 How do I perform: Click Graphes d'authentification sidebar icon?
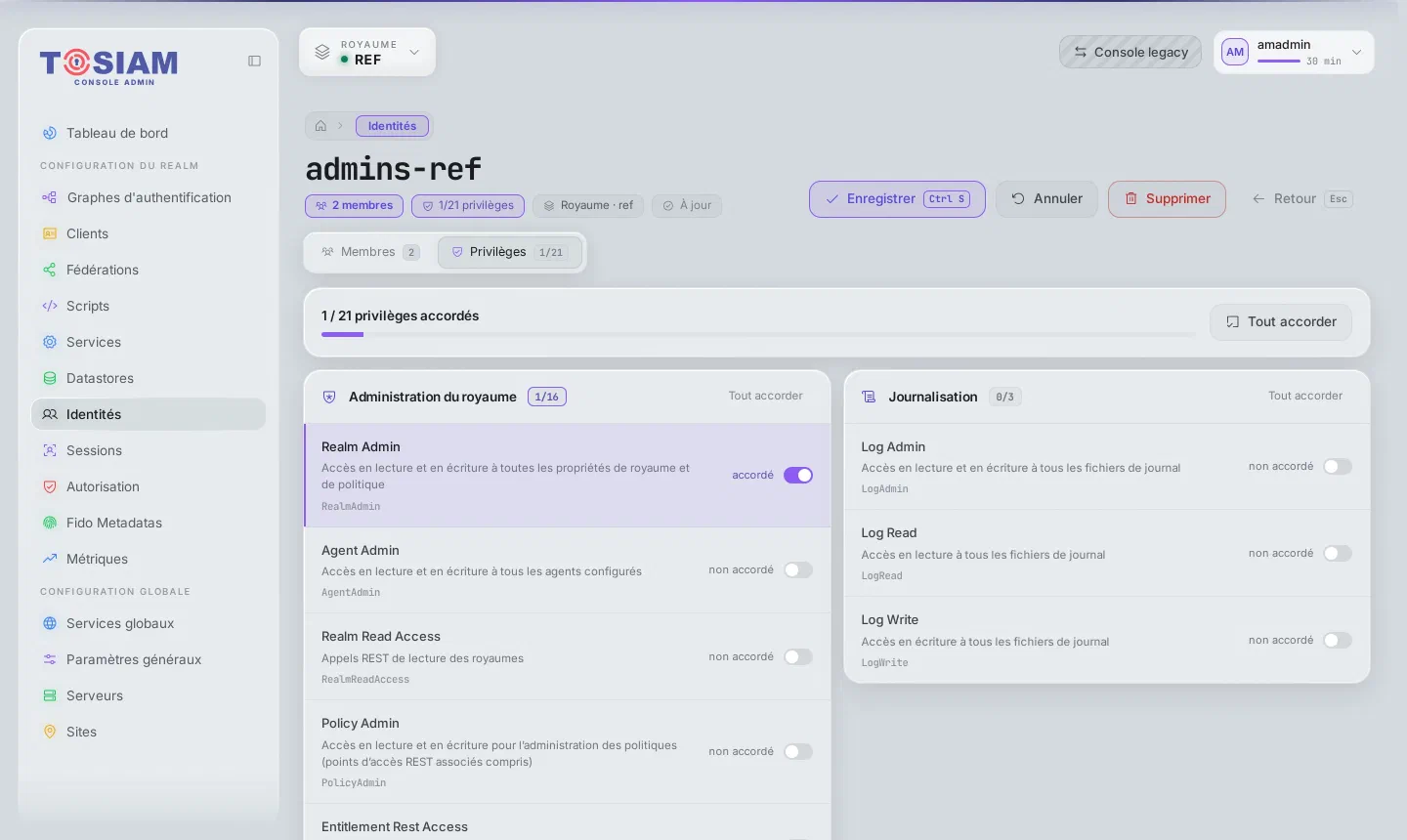coord(50,197)
